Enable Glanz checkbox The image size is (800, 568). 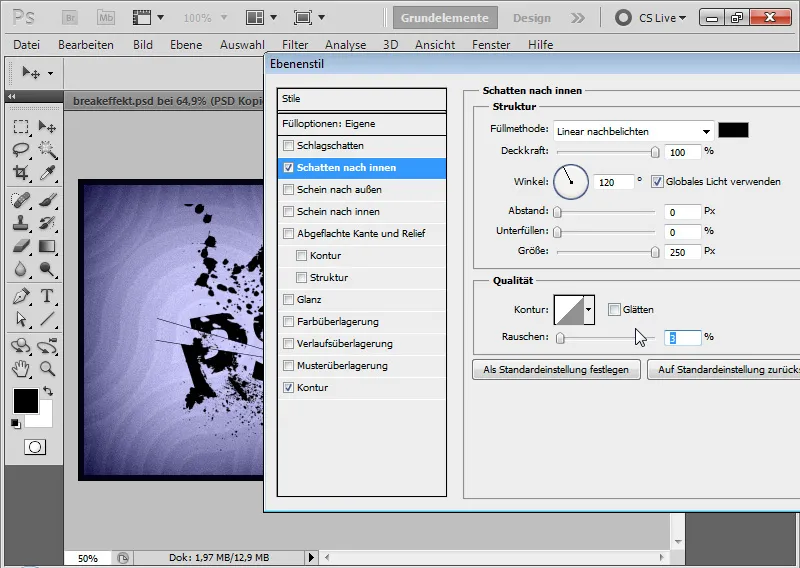coord(289,300)
